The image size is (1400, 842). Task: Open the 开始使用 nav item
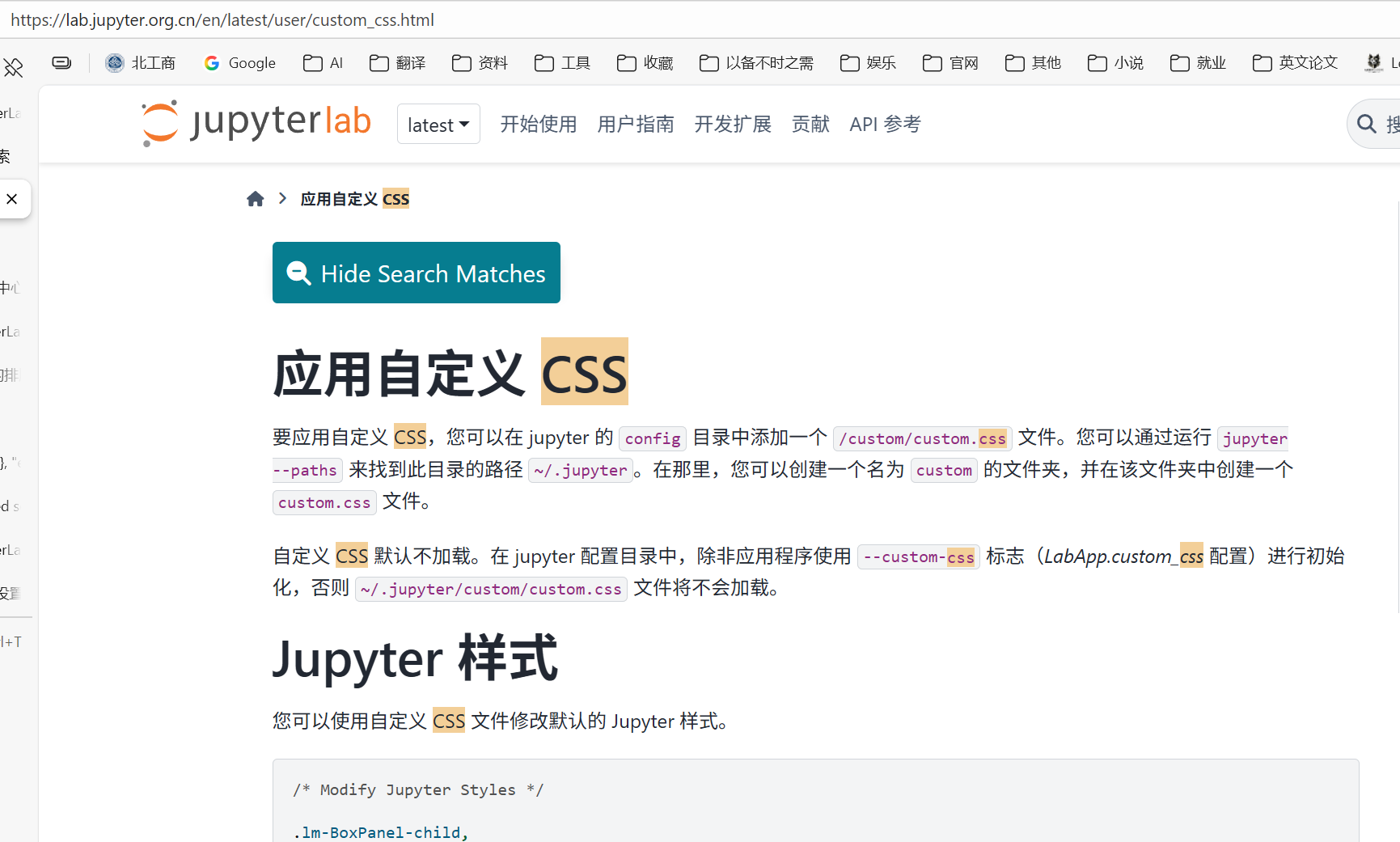click(x=539, y=124)
